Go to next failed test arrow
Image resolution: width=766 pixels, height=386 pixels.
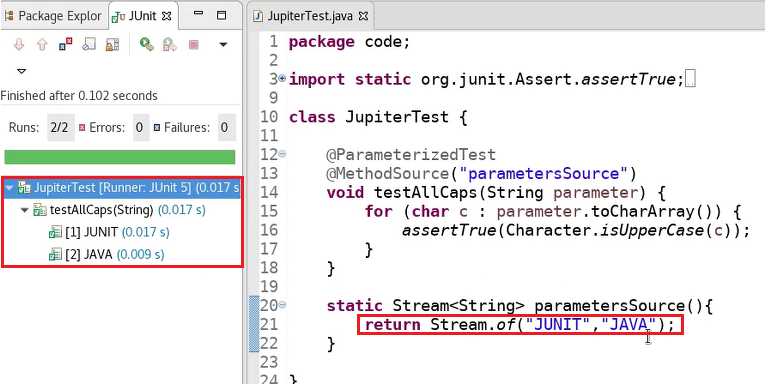[19, 45]
